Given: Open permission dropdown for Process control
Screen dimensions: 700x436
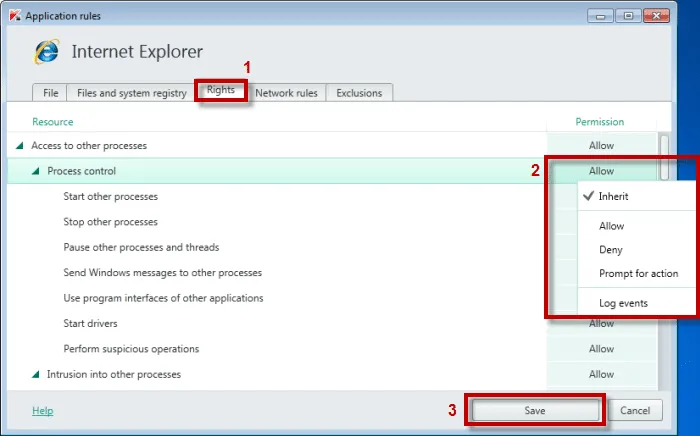Looking at the screenshot, I should pyautogui.click(x=601, y=171).
